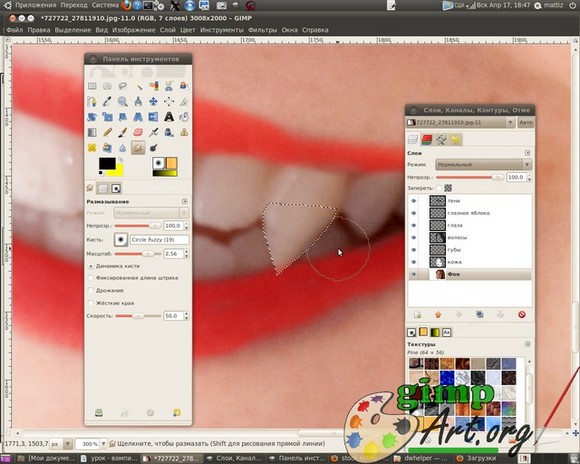
Task: Open the Размазывание tool options menu button
Action: pyautogui.click(x=185, y=201)
